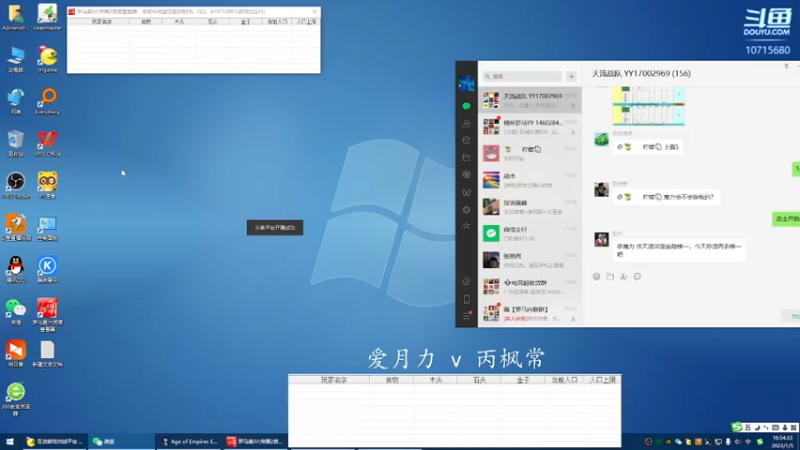
Task: Select the 罗马内战群 chat entry
Action: (x=530, y=313)
